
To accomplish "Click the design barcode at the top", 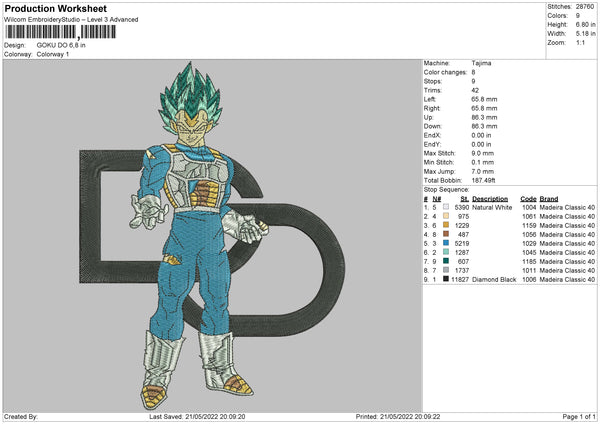I will point(58,33).
